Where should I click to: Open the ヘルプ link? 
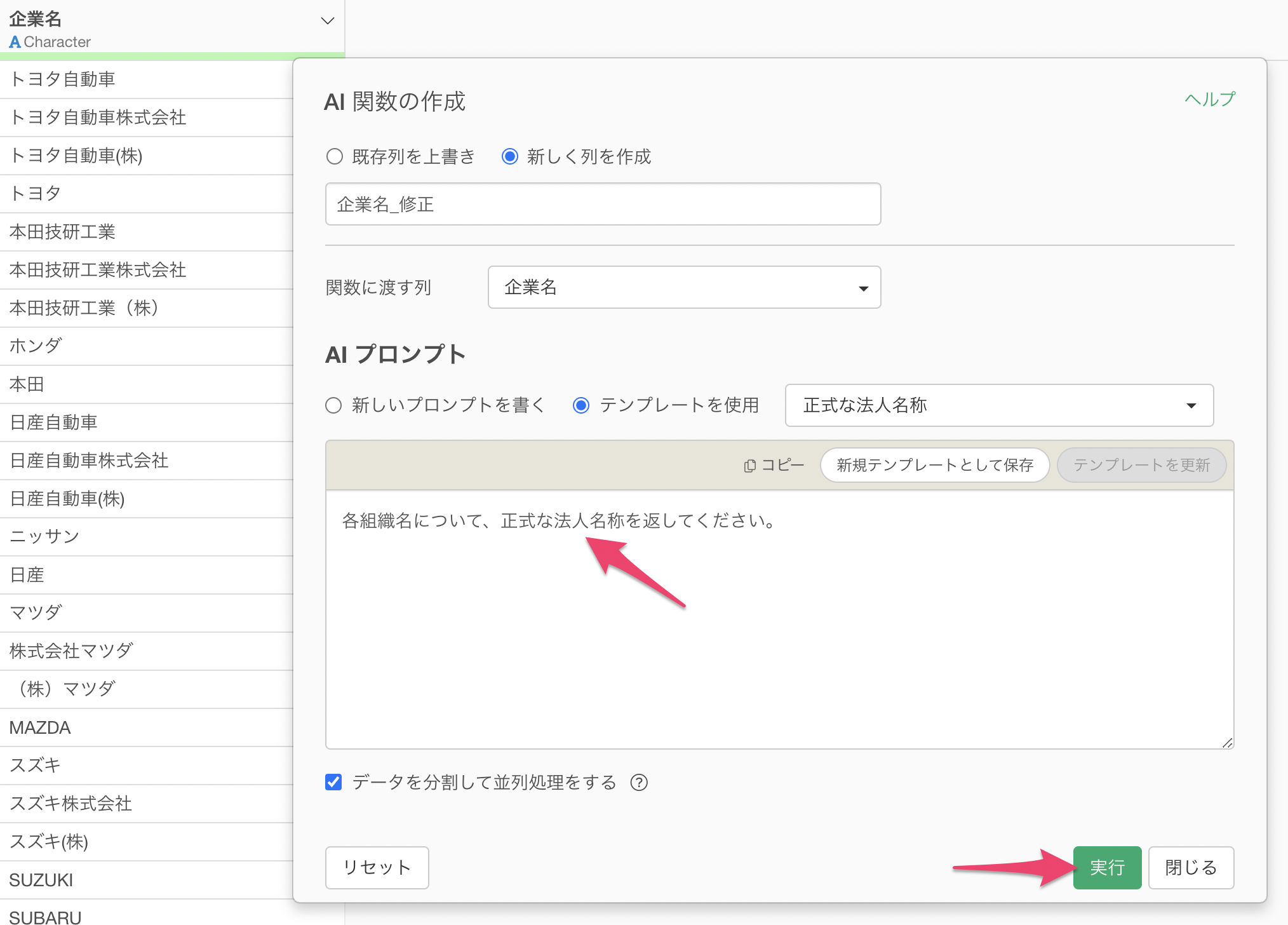point(1209,99)
